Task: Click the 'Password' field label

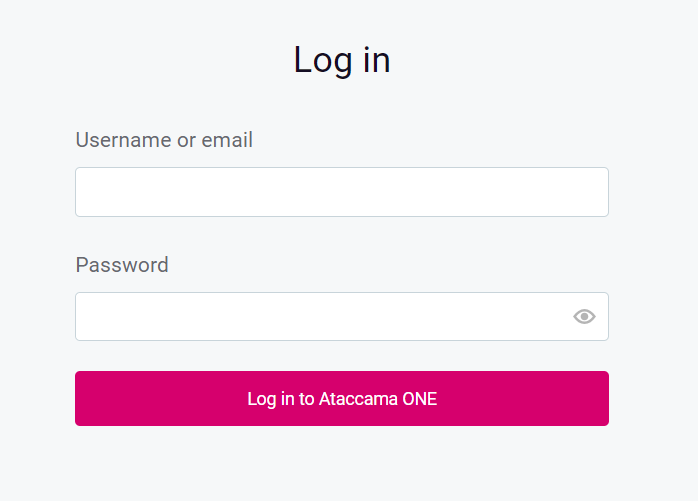Action: [122, 265]
